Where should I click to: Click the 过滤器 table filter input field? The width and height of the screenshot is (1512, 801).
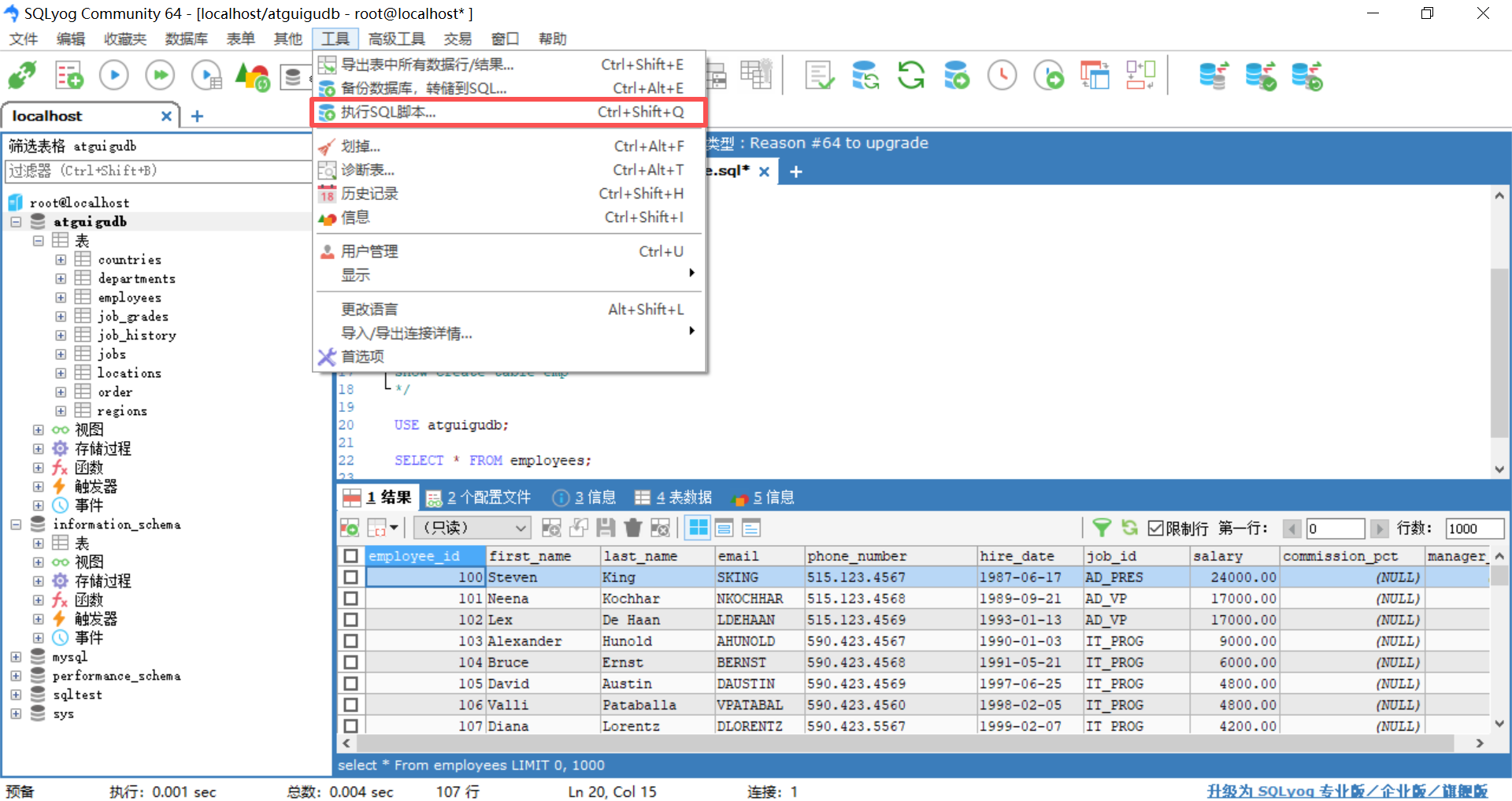(157, 171)
